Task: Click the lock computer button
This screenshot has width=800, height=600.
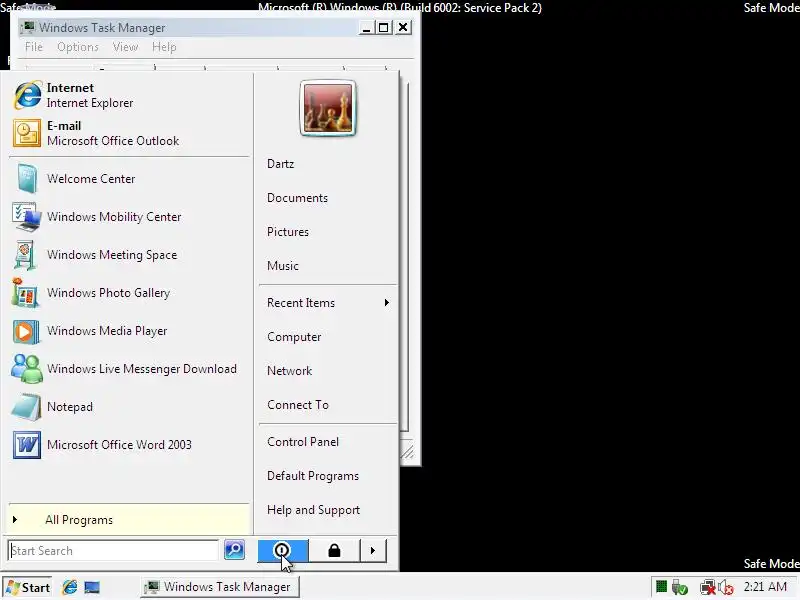Action: [334, 551]
